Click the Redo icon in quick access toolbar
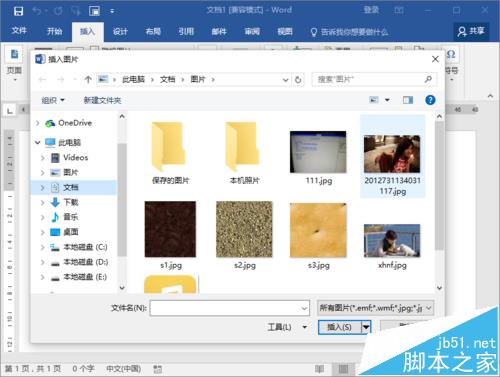The height and width of the screenshot is (377, 500). (x=58, y=11)
